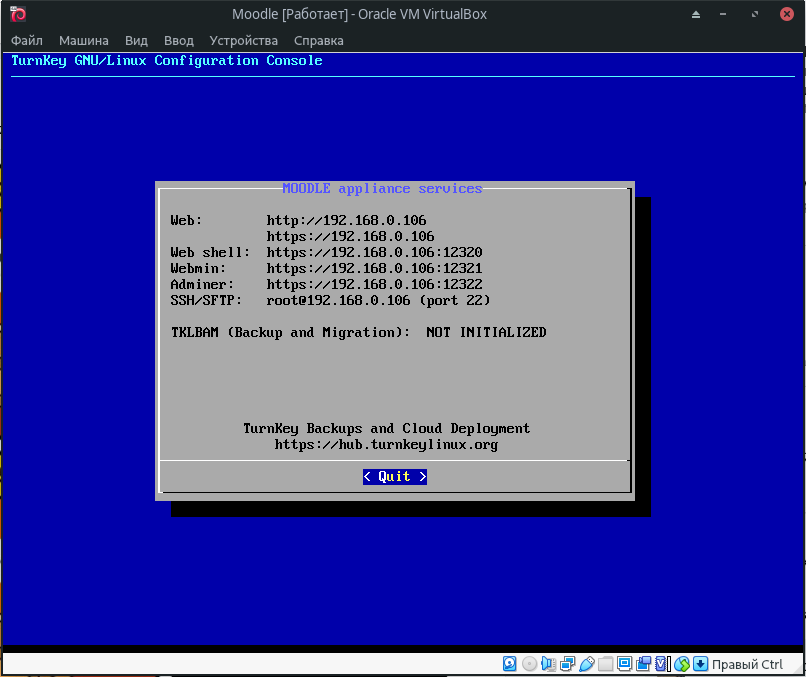Open the Машина menu
Screen dimensions: 806x677
(x=84, y=41)
